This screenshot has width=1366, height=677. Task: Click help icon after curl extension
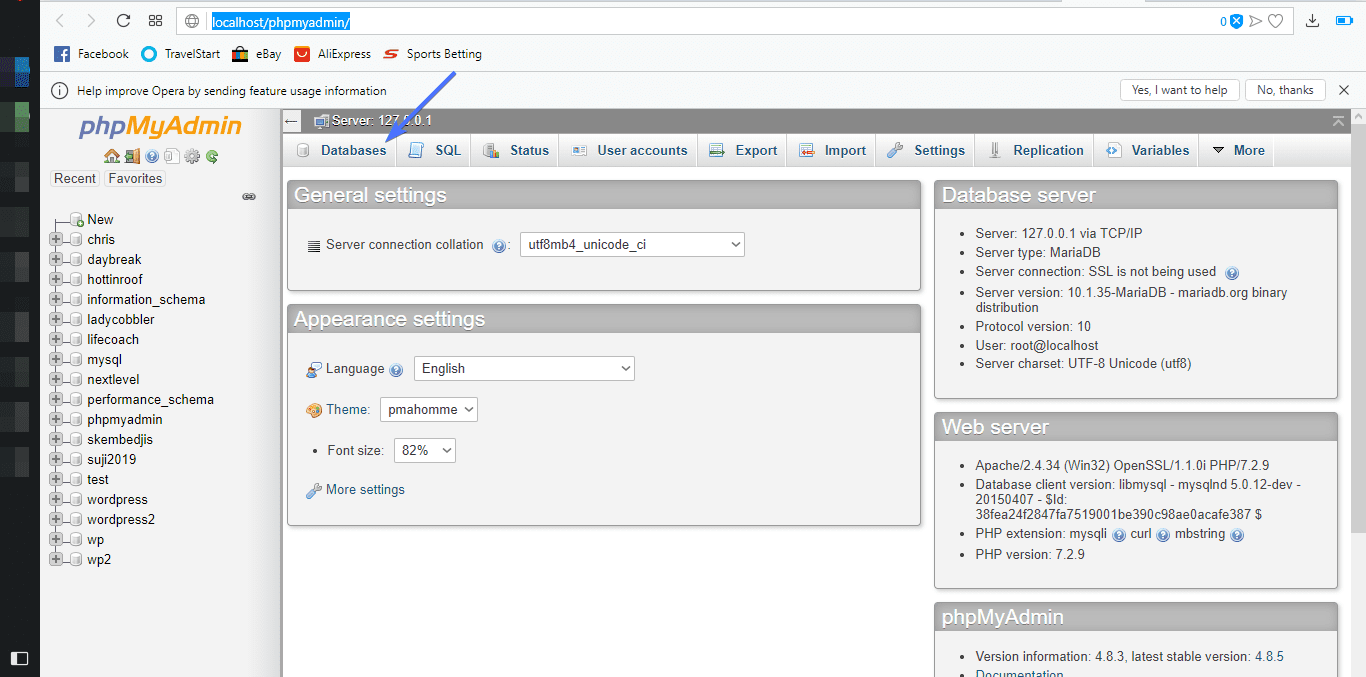(1163, 535)
